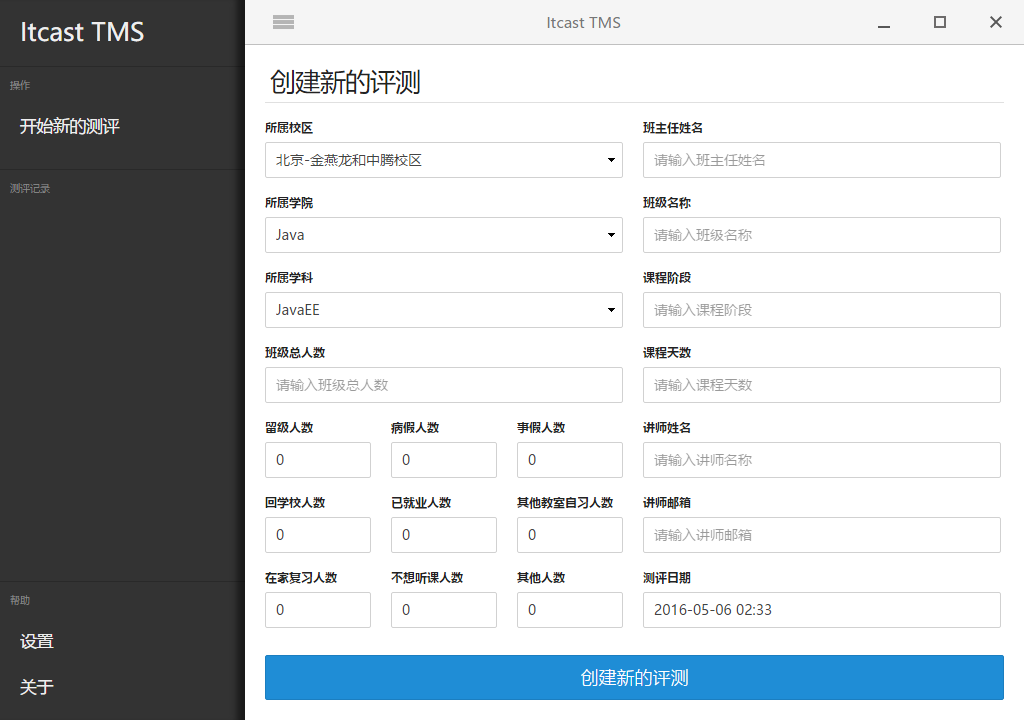Select the Itcast TMS sidebar logo text
This screenshot has width=1024, height=720.
tap(82, 32)
